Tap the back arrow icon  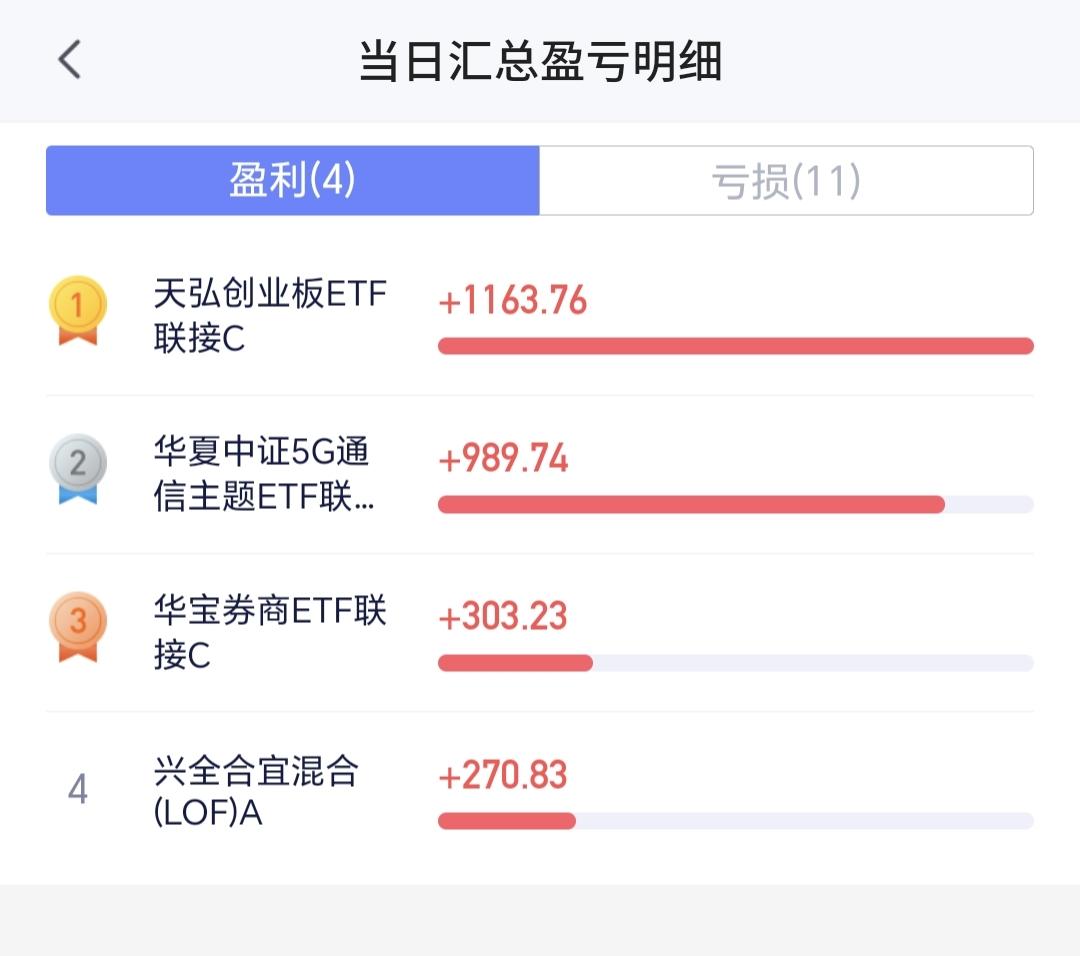(69, 60)
